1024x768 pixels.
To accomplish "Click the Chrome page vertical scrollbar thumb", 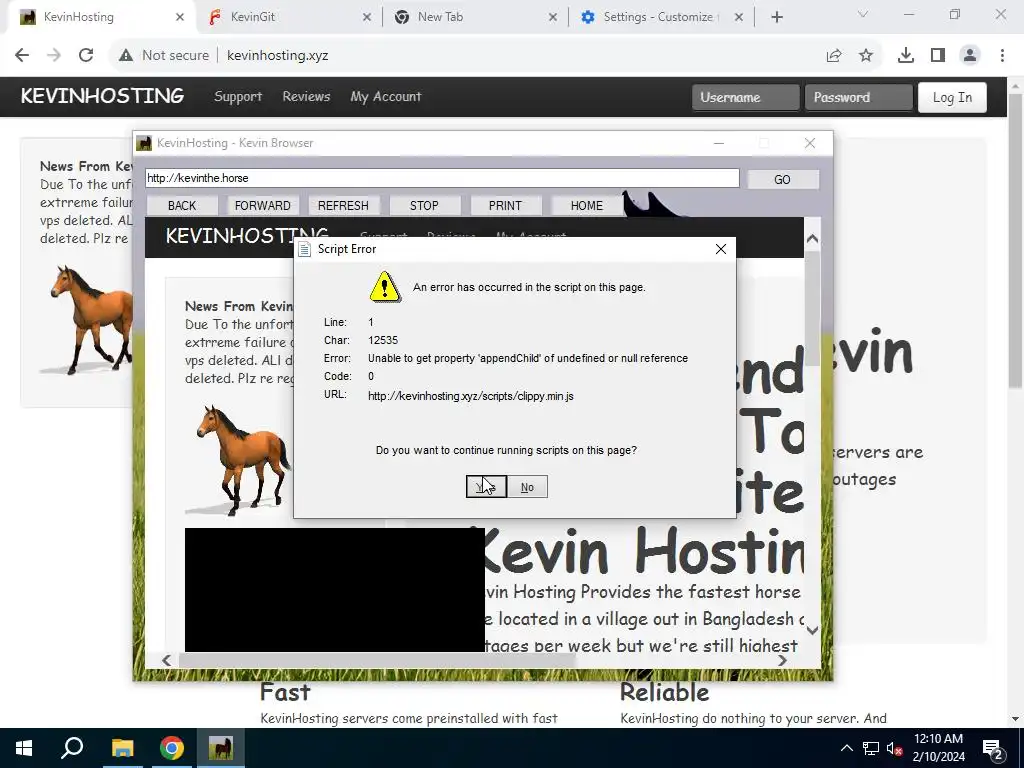I will coord(1015,242).
